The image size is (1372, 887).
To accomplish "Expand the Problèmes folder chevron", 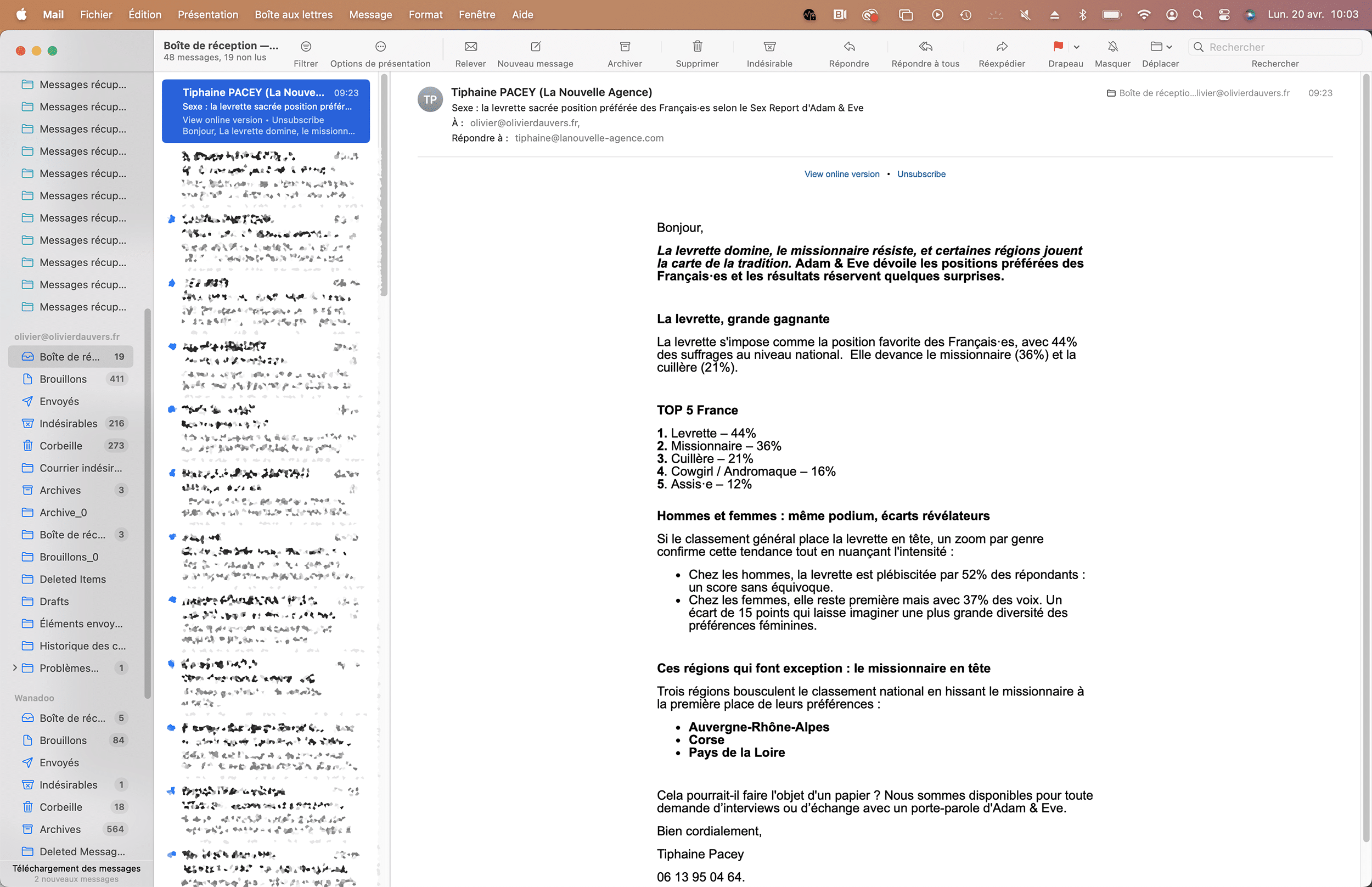I will [x=15, y=667].
